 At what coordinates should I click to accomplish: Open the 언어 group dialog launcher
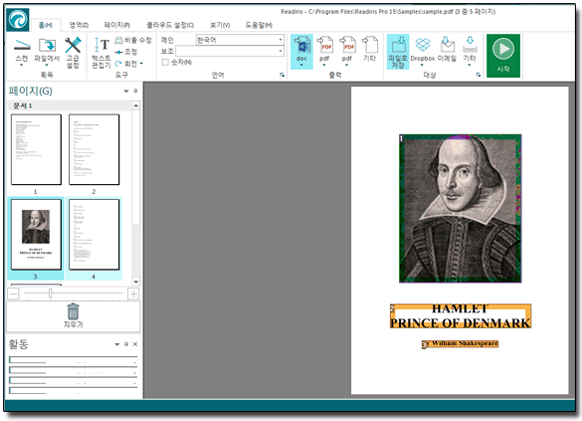[282, 75]
